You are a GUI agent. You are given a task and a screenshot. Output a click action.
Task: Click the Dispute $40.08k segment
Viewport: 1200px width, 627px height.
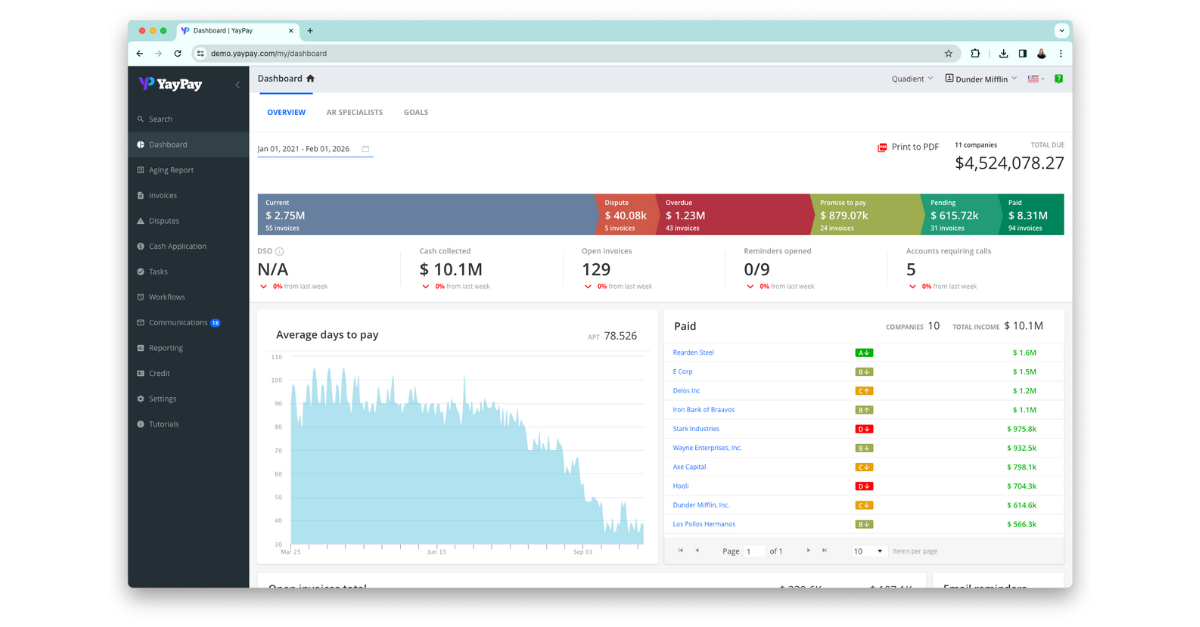[x=626, y=215]
